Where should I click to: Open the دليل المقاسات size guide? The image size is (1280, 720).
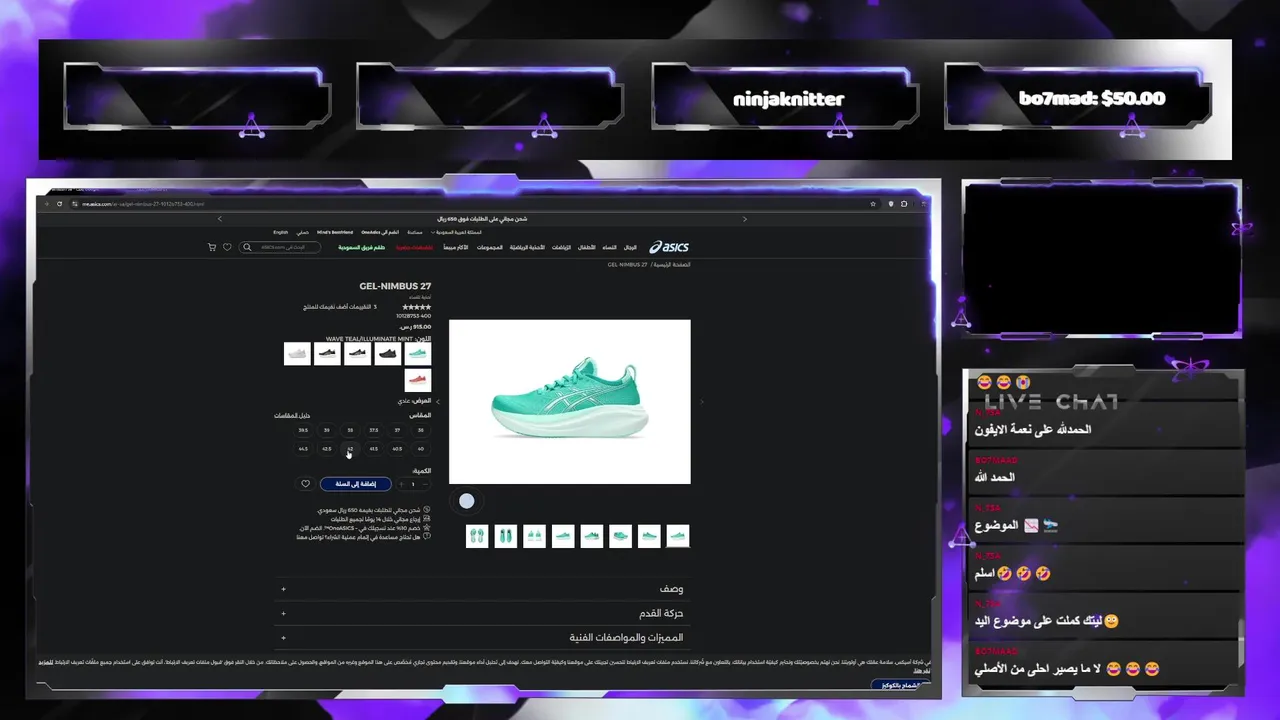[293, 416]
